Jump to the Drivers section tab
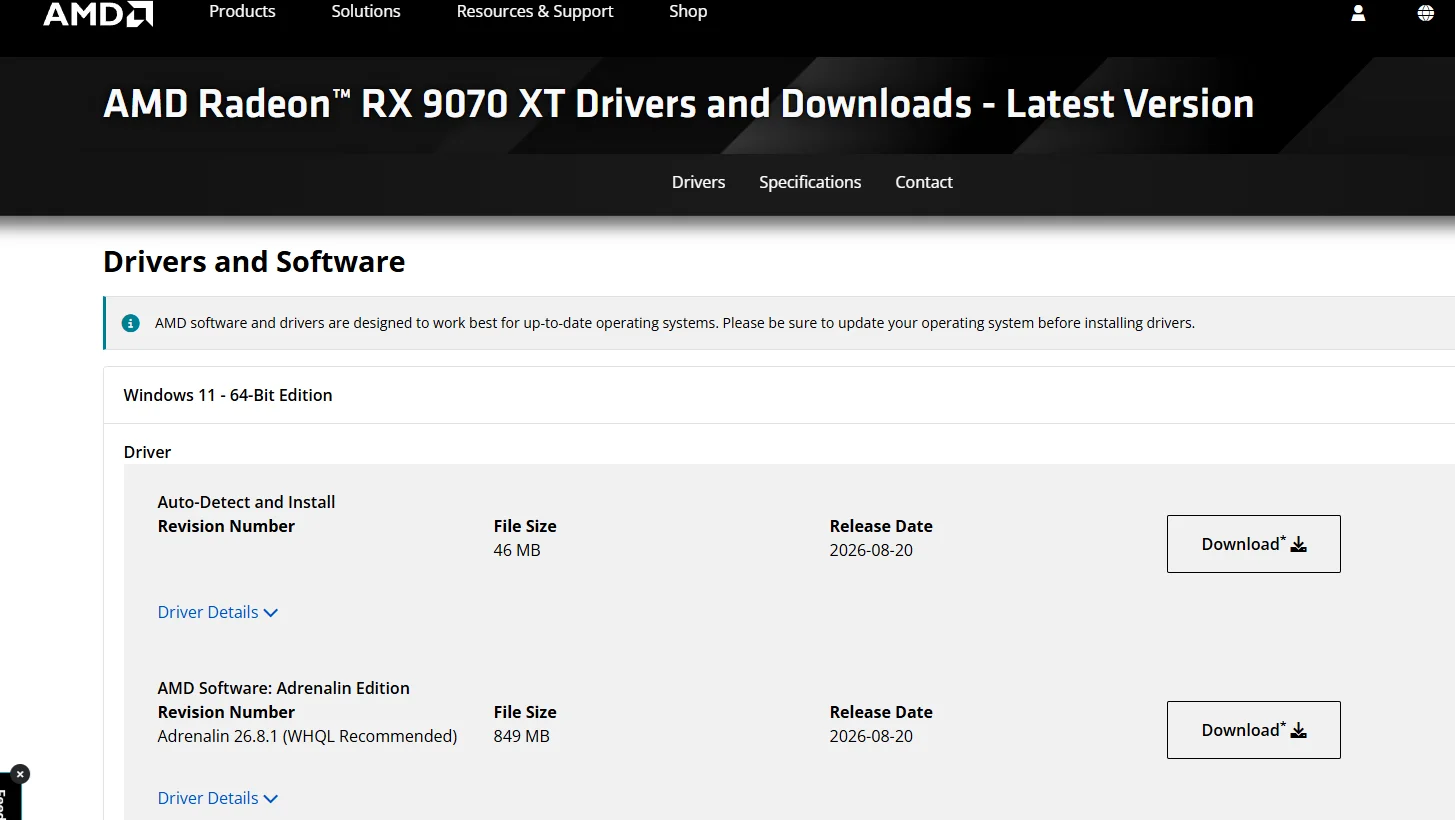This screenshot has width=1455, height=820. click(699, 182)
